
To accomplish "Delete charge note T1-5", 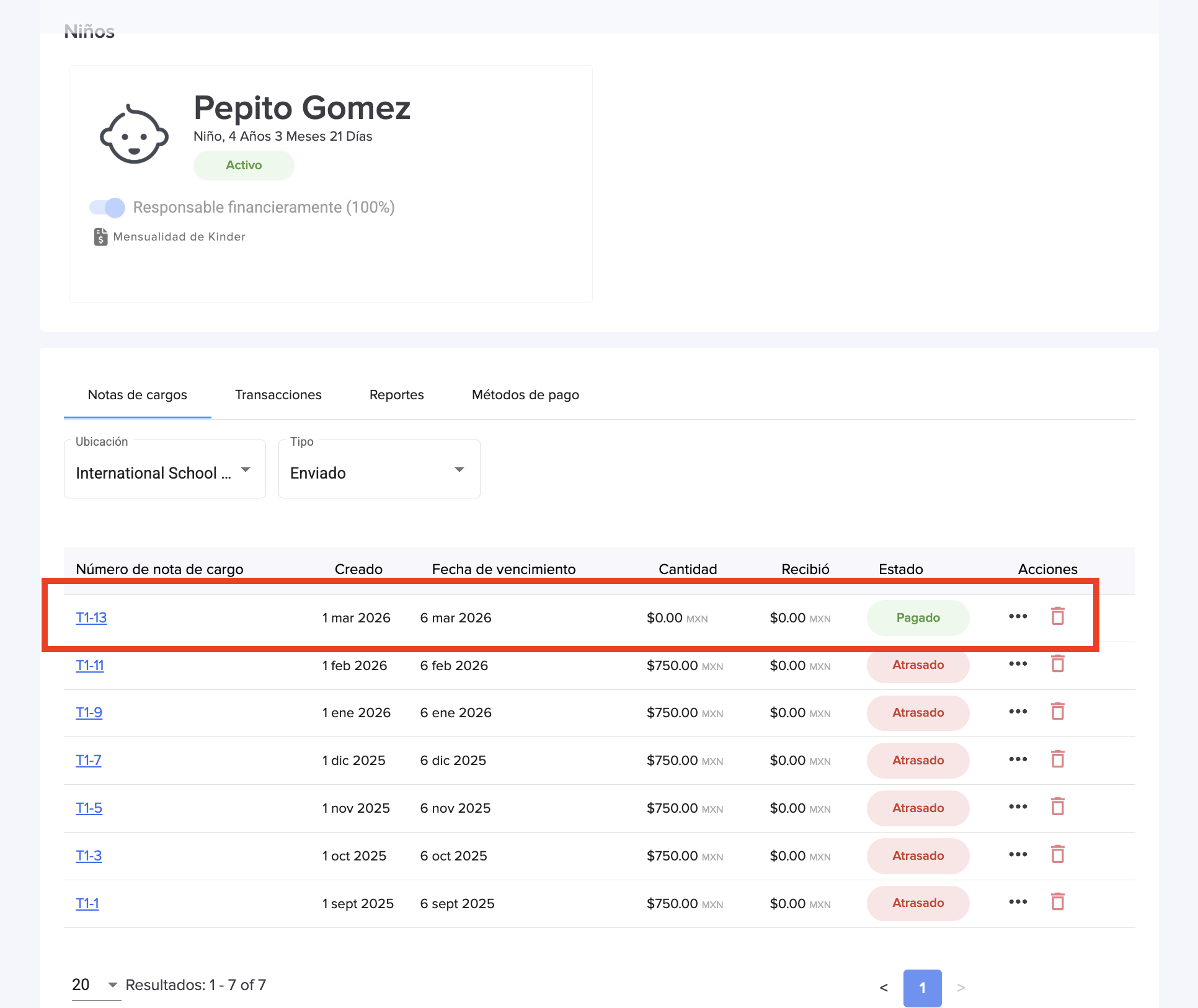I will [x=1057, y=807].
